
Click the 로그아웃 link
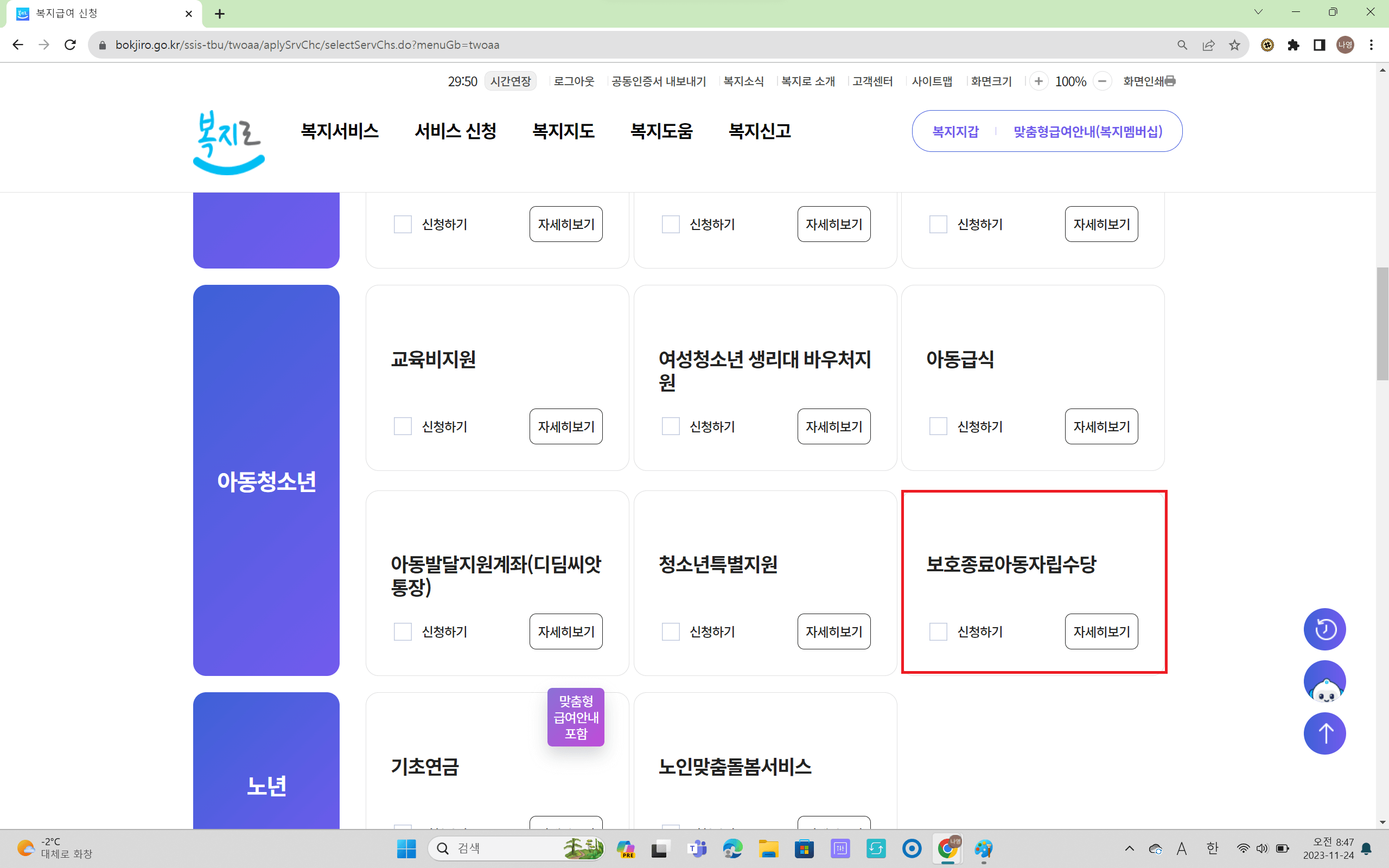click(574, 81)
